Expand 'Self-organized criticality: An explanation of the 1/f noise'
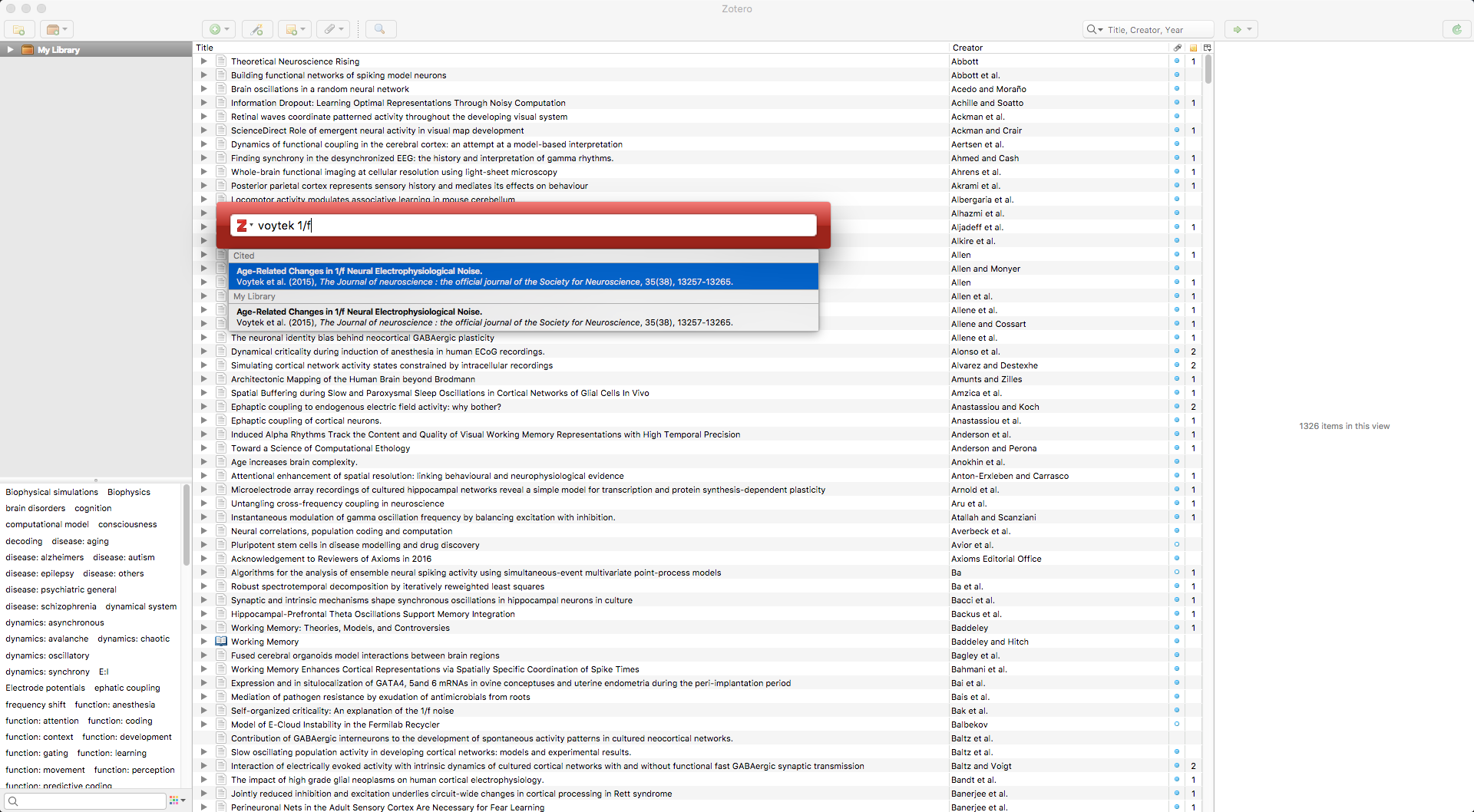Image resolution: width=1474 pixels, height=812 pixels. (203, 711)
